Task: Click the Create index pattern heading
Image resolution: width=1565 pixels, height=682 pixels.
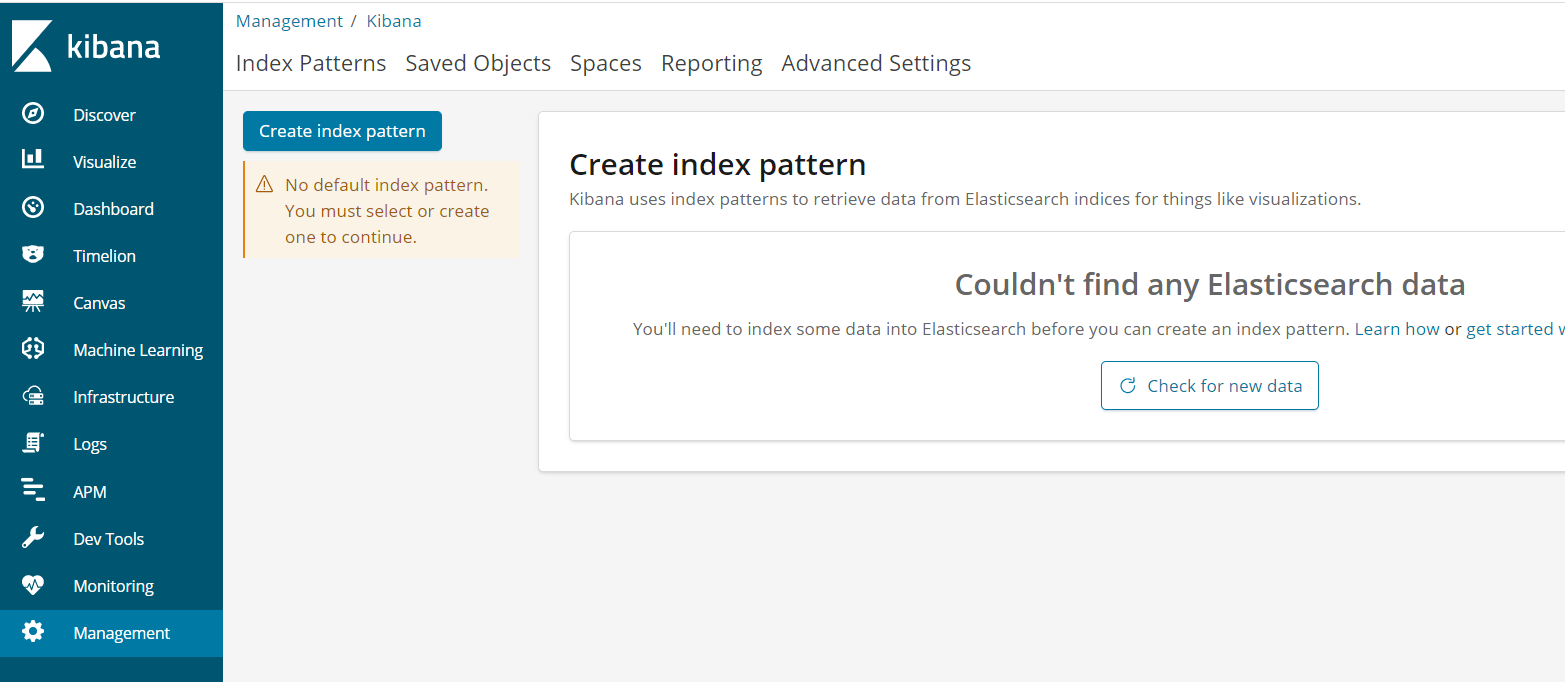Action: point(717,164)
